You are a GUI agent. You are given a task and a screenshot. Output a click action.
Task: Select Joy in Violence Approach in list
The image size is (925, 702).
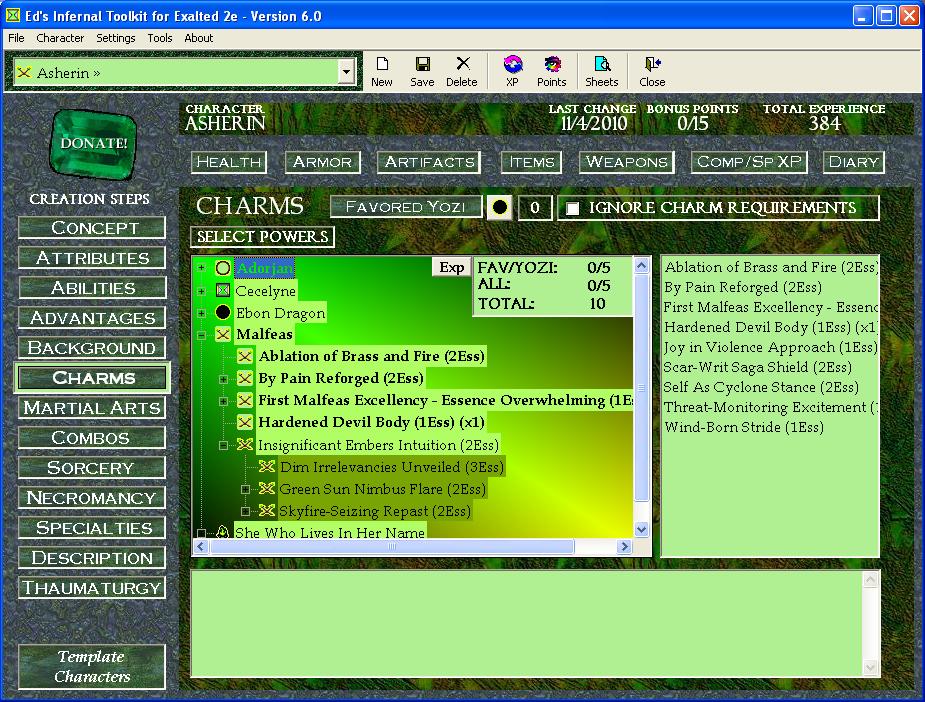(770, 347)
